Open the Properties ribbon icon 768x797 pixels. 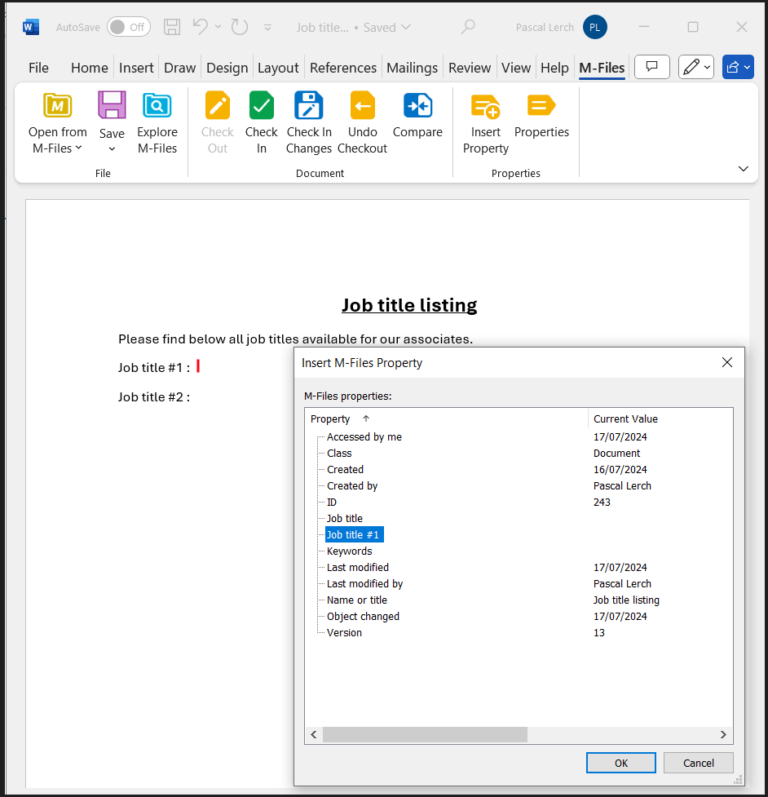point(541,106)
